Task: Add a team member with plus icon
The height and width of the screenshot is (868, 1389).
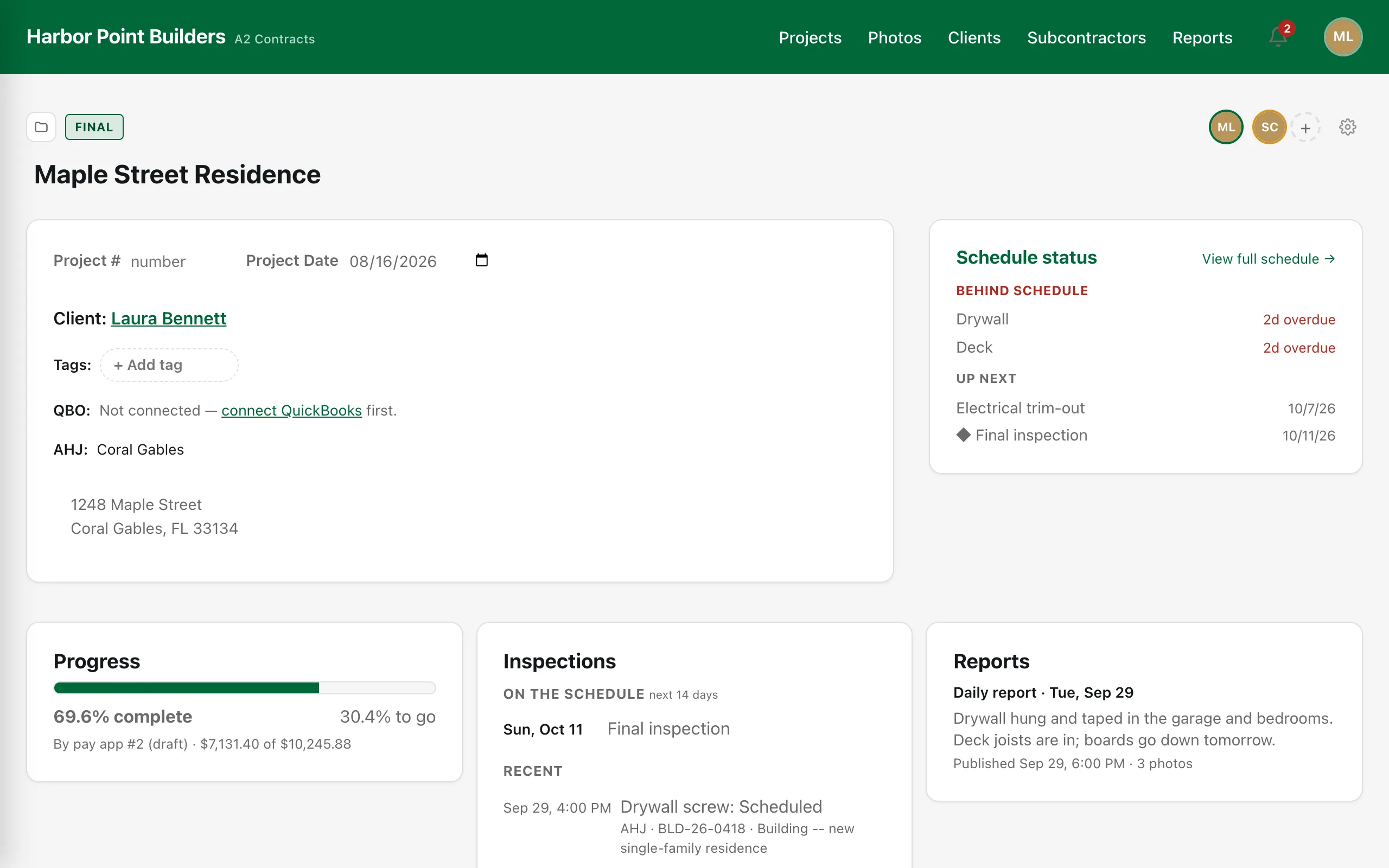Action: tap(1305, 127)
